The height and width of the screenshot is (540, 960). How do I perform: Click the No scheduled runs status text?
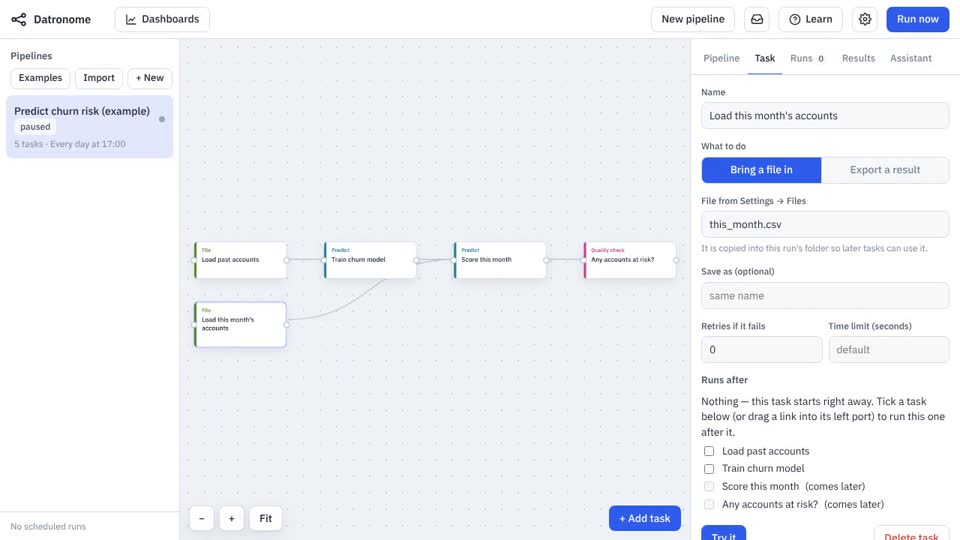tap(48, 527)
